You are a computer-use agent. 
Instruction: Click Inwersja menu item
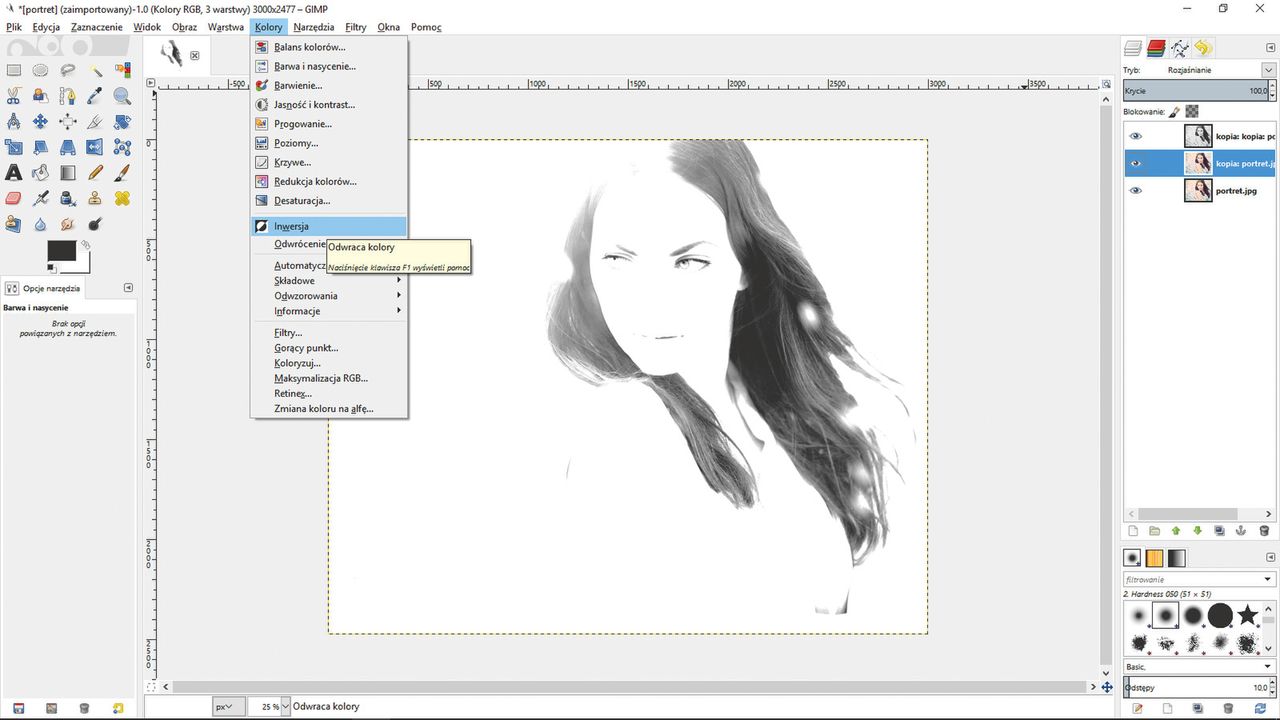[328, 226]
